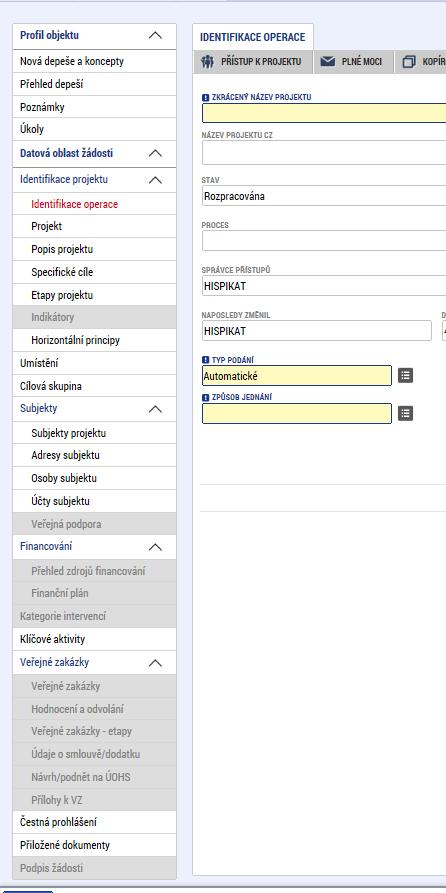Click the Způsob jednání yellow field
This screenshot has width=446, height=893.
297,413
